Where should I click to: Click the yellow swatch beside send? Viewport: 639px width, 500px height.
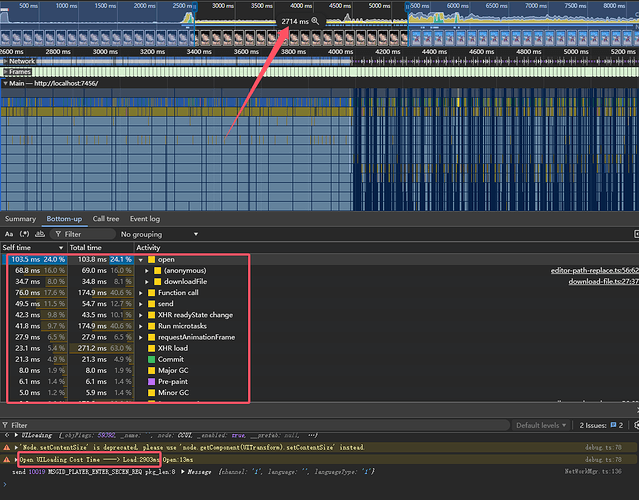pos(152,304)
